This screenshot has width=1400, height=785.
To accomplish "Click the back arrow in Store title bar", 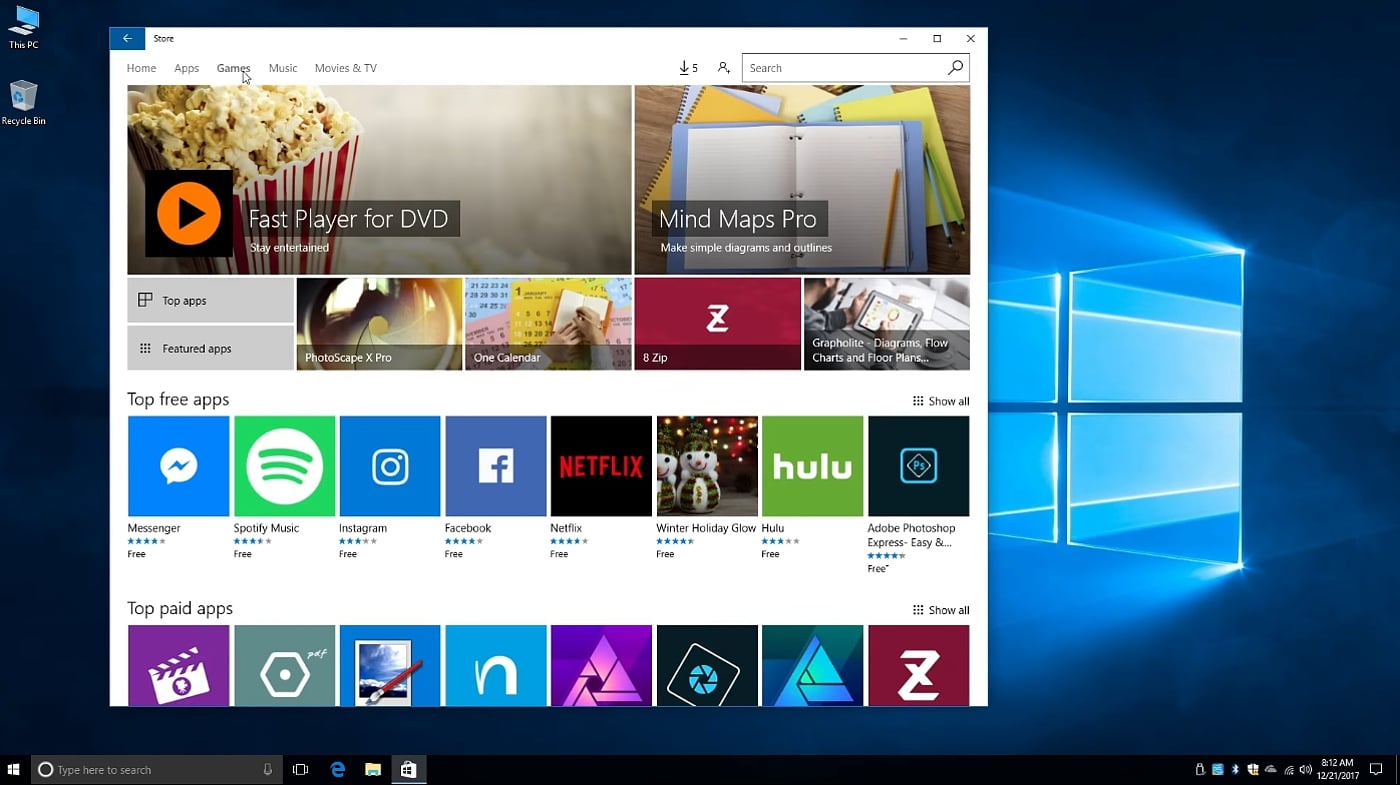I will [x=127, y=39].
